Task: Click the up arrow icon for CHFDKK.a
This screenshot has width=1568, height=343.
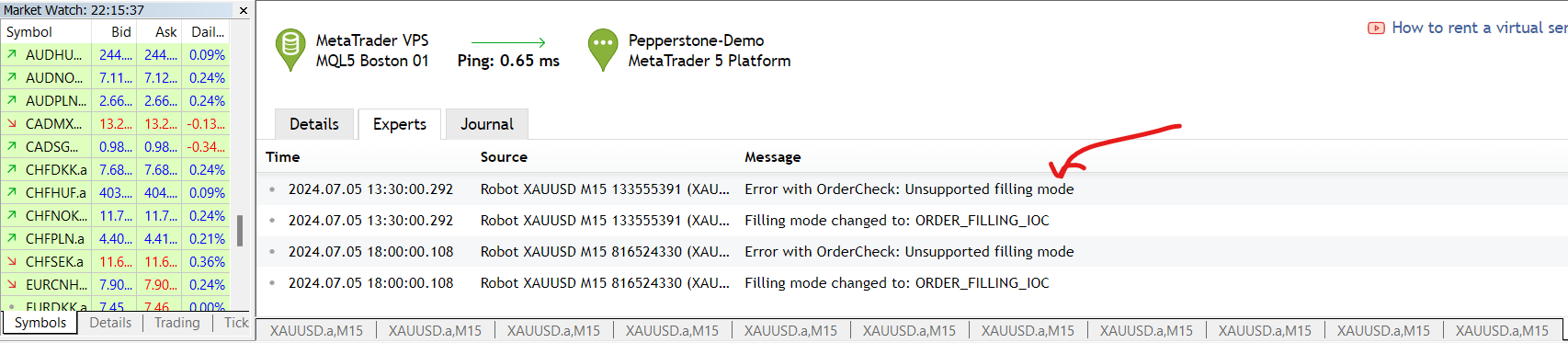Action: [x=12, y=169]
